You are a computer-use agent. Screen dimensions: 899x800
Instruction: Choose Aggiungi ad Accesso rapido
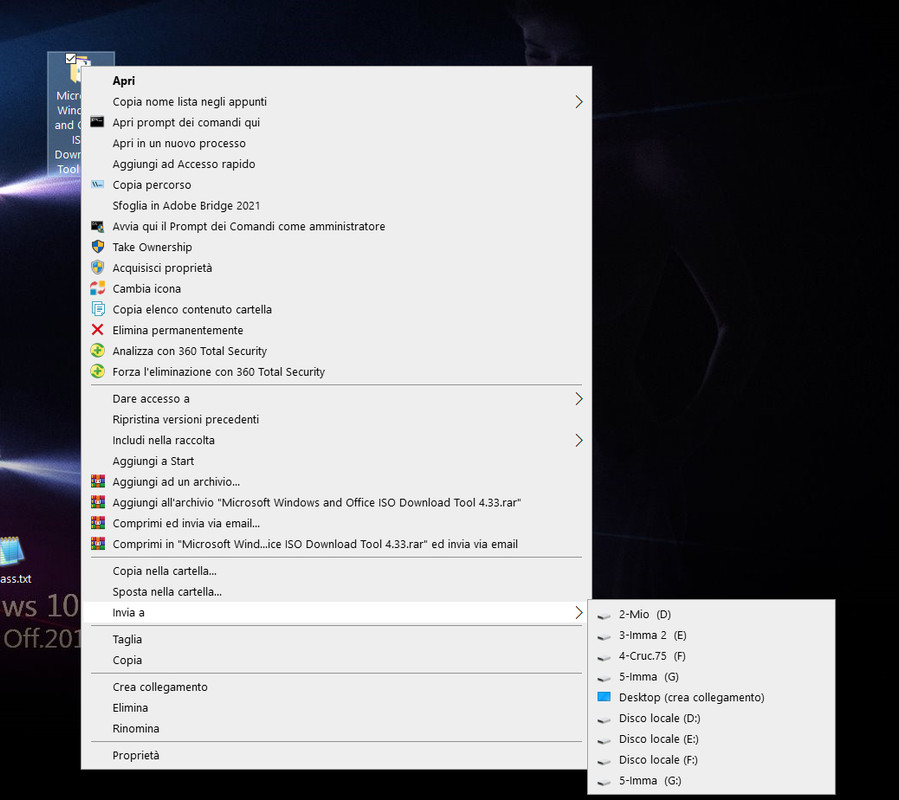click(x=337, y=163)
